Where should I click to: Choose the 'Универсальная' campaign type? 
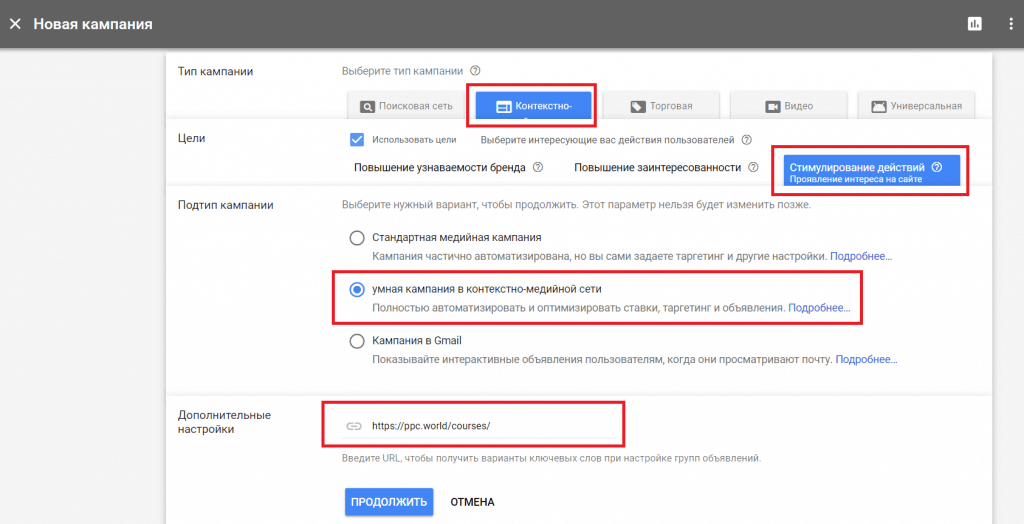pyautogui.click(x=917, y=106)
